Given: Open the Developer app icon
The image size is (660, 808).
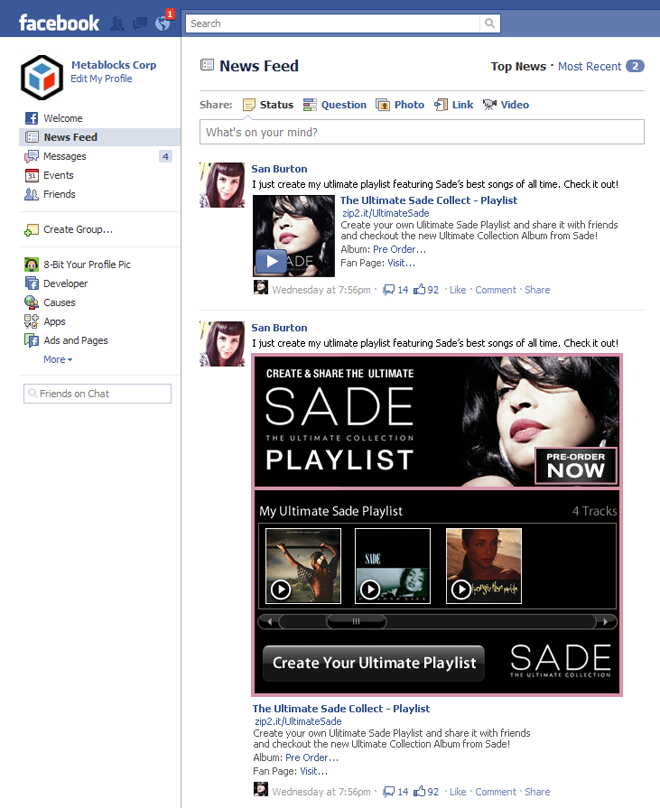Looking at the screenshot, I should [x=31, y=283].
